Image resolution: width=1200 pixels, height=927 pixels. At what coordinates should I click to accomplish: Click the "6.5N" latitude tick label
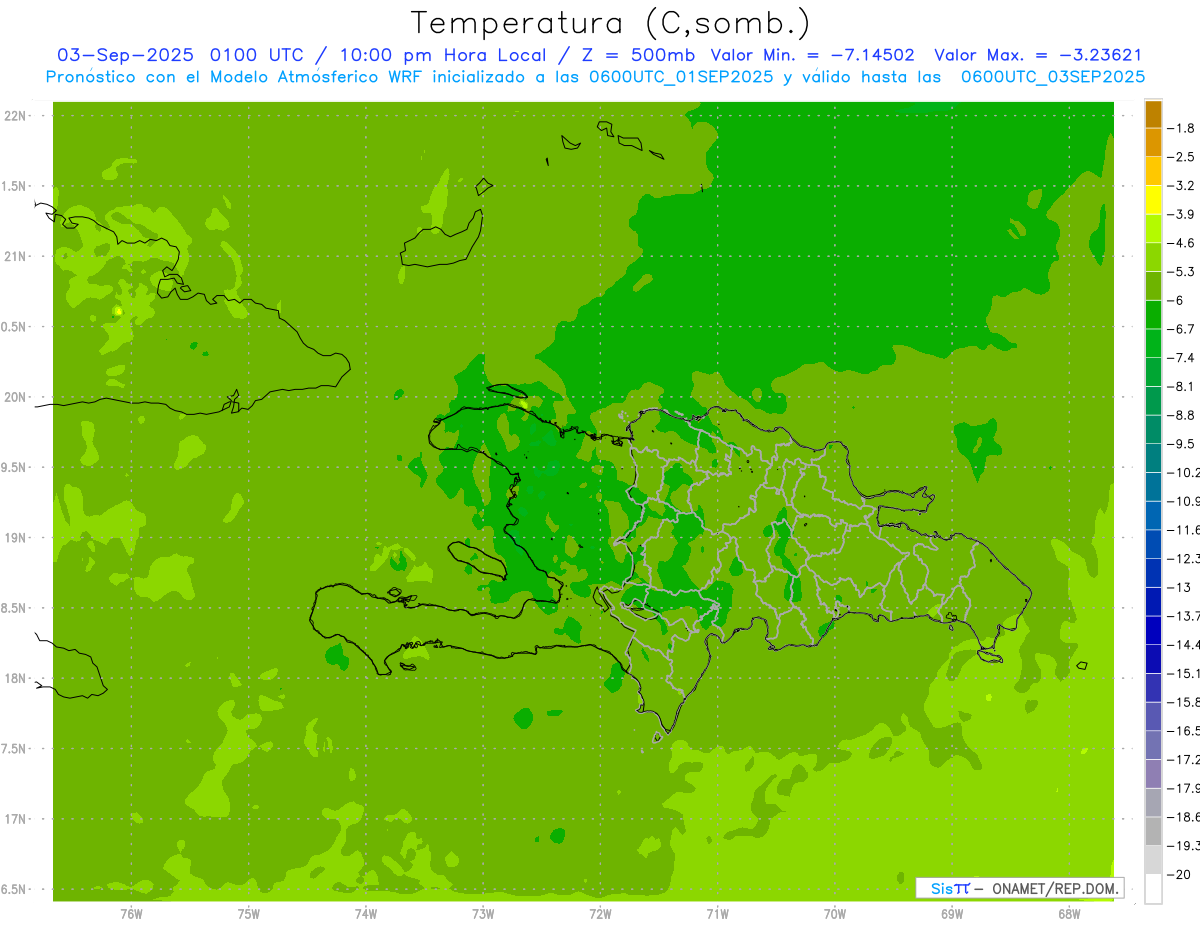[15, 889]
